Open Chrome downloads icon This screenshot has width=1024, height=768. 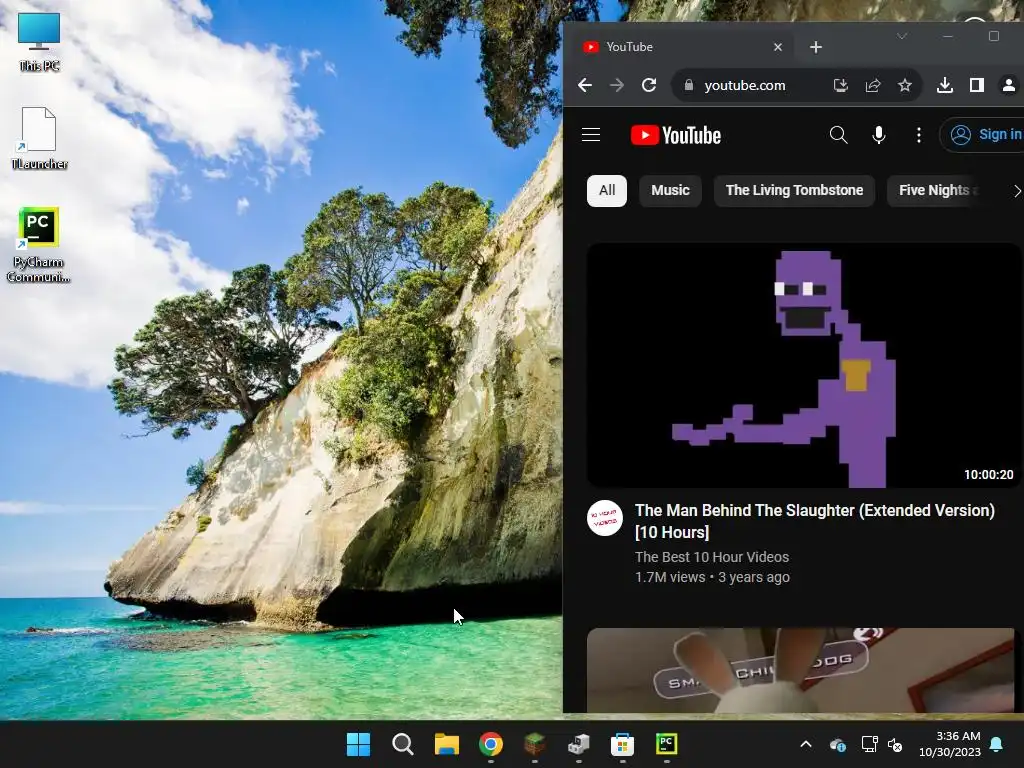coord(944,86)
